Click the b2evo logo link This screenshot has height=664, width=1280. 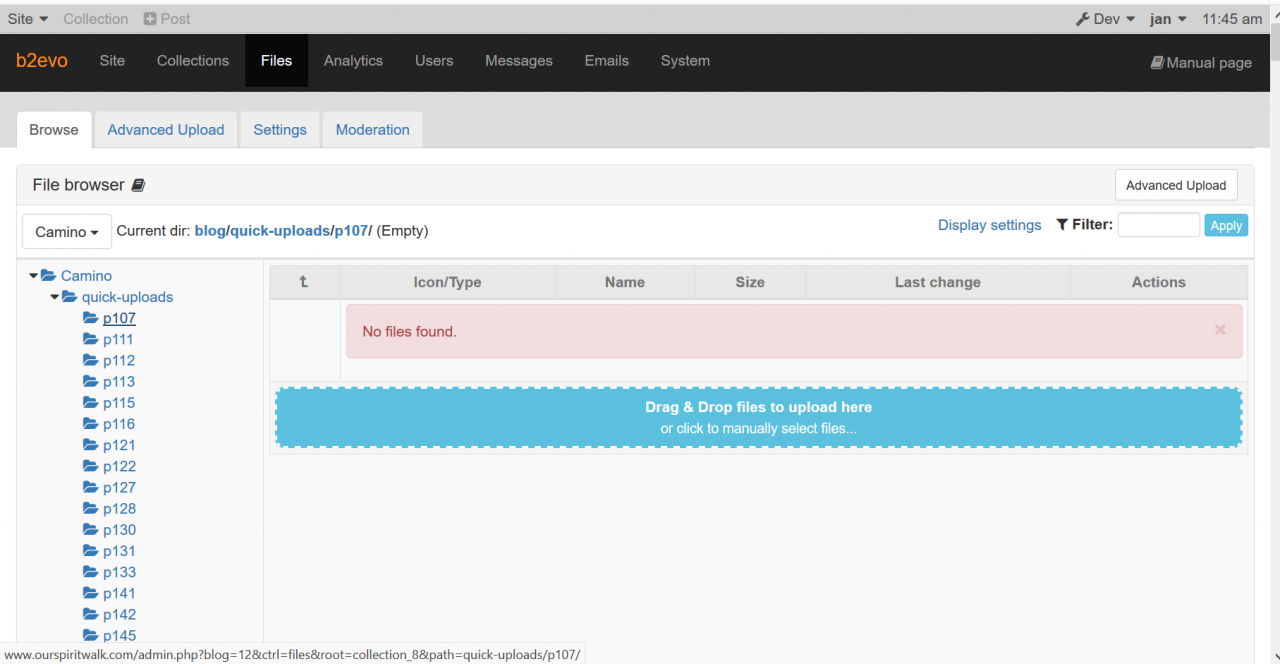42,61
